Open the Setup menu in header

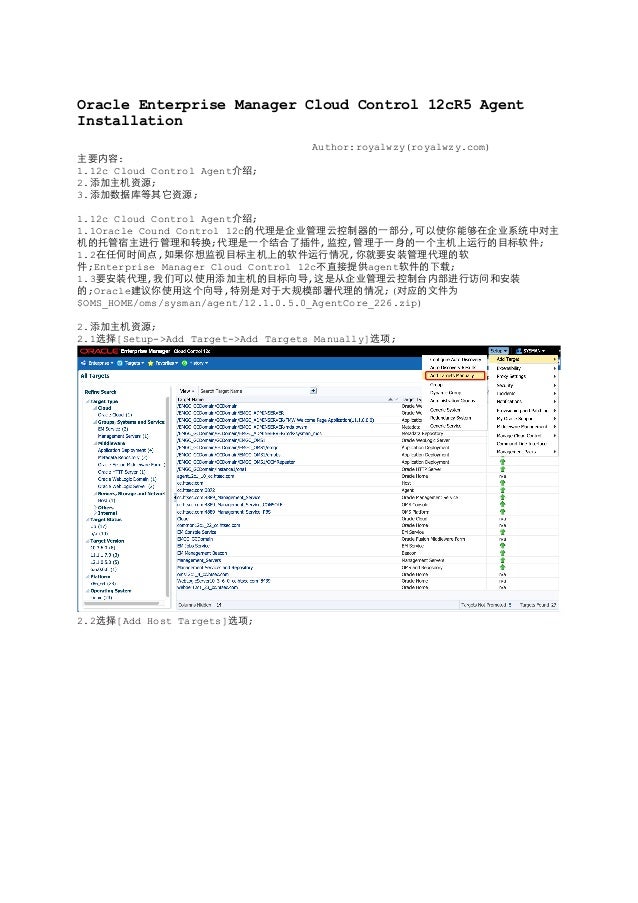coord(499,350)
